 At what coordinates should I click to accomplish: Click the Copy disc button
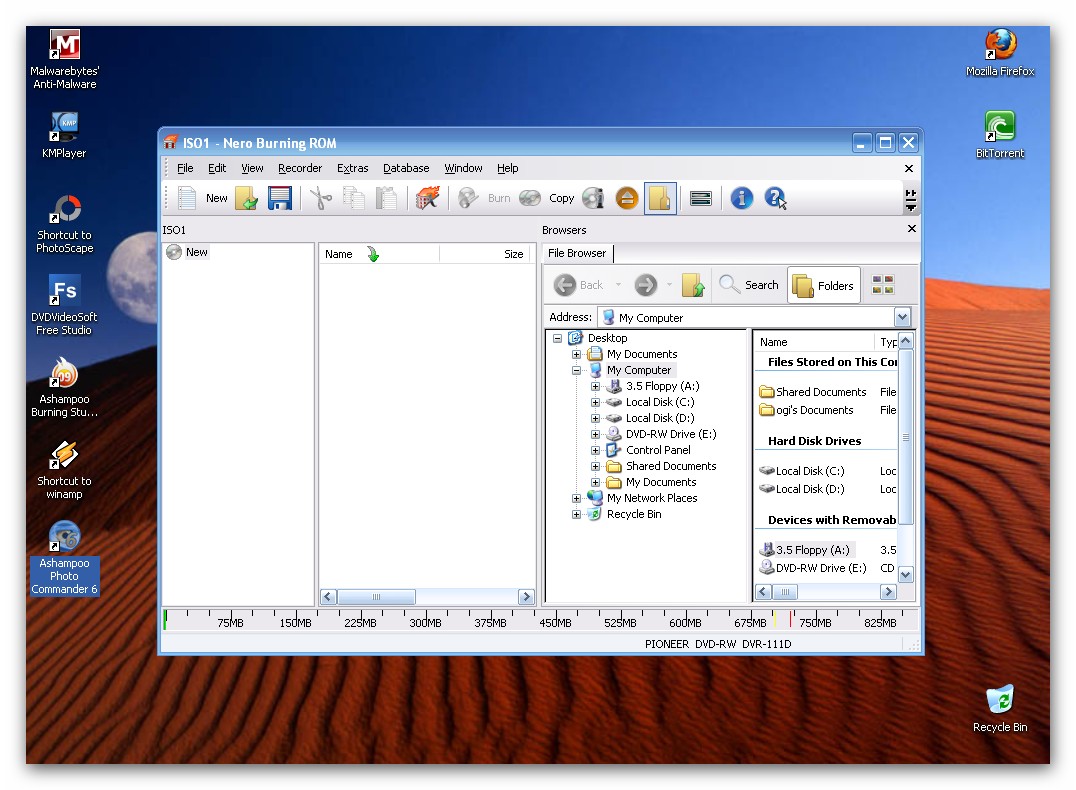[547, 198]
